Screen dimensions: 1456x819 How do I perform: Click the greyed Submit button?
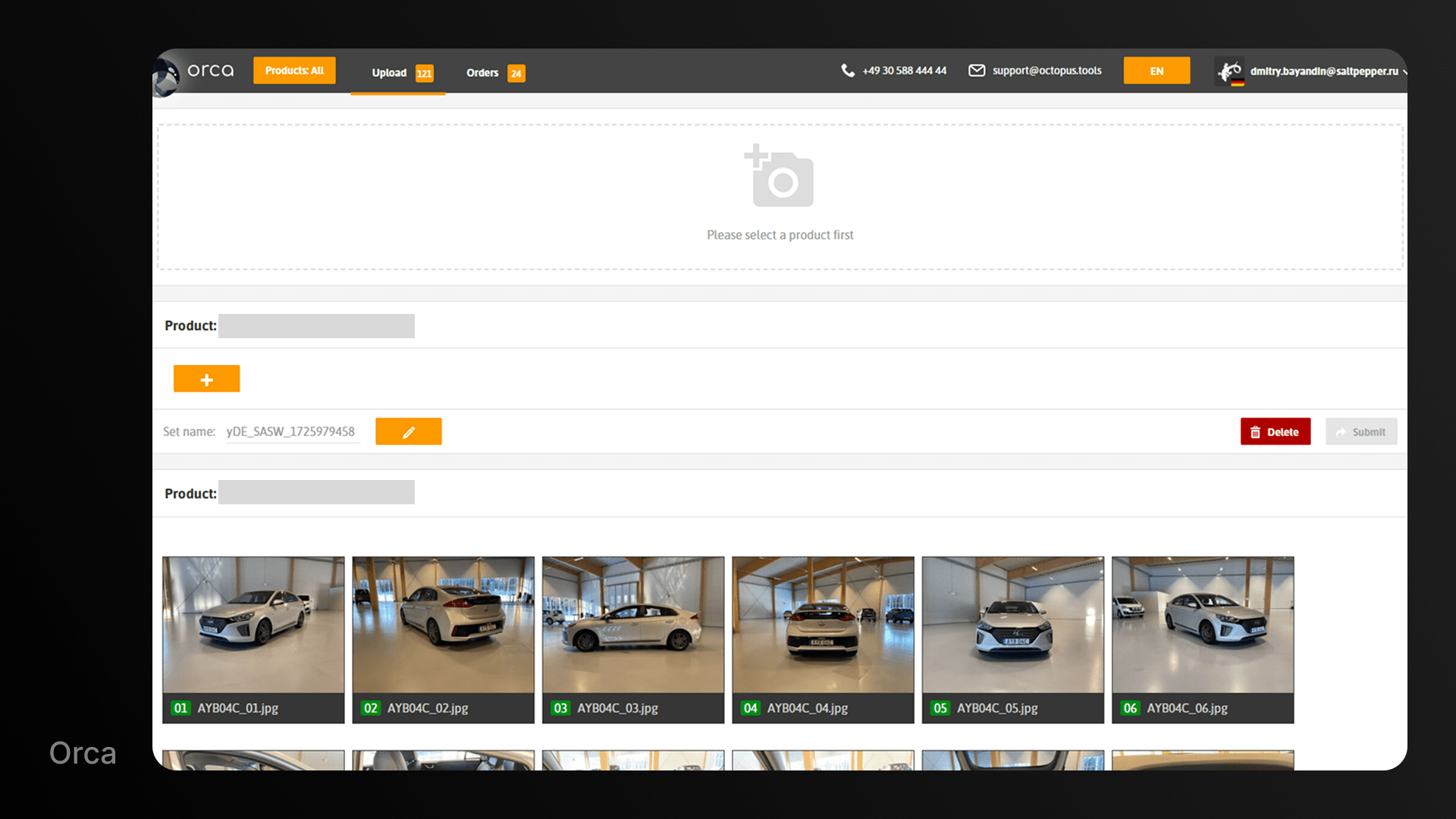click(1361, 432)
